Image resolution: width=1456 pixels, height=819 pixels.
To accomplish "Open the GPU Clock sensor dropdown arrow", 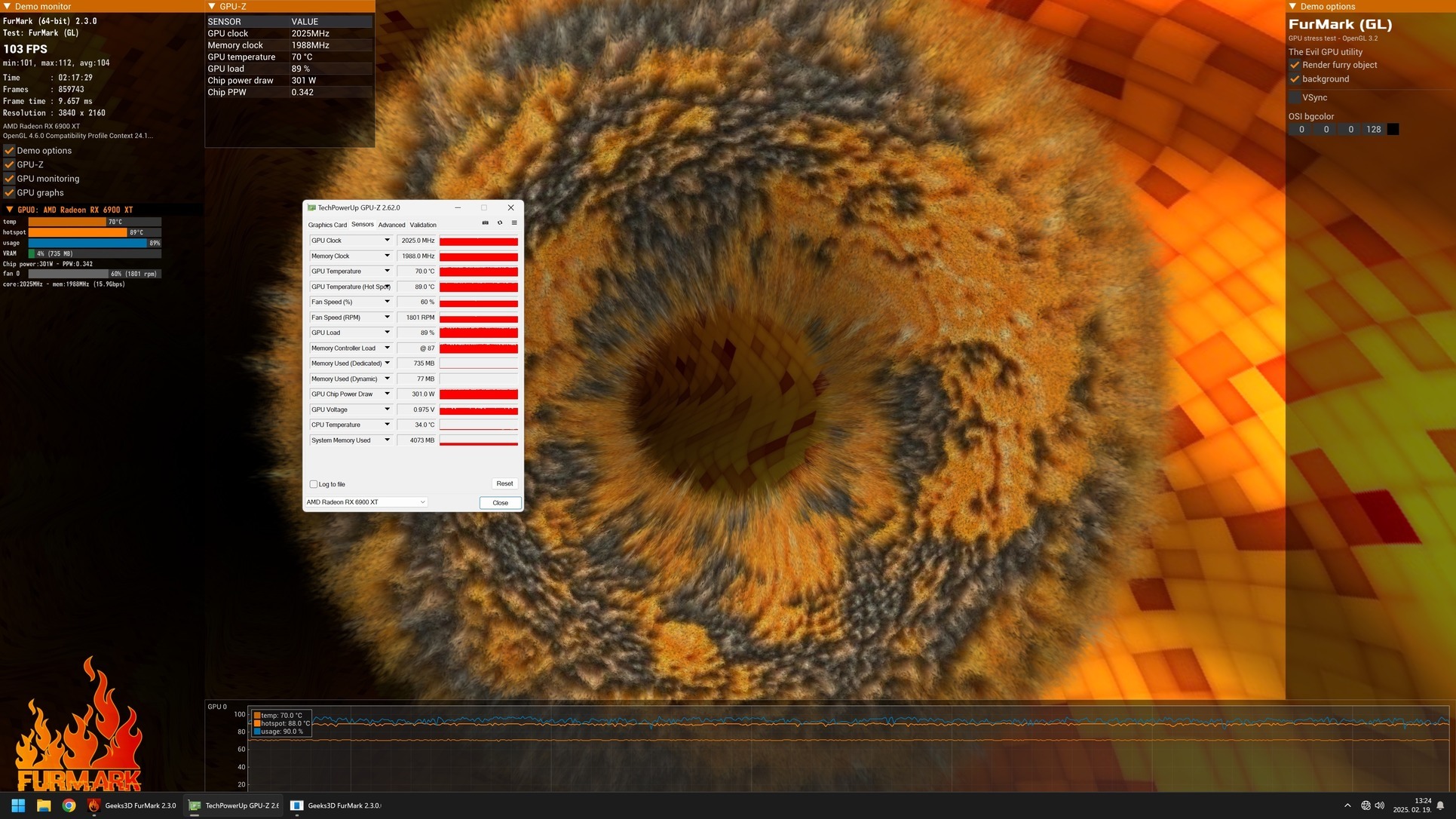I will point(387,241).
